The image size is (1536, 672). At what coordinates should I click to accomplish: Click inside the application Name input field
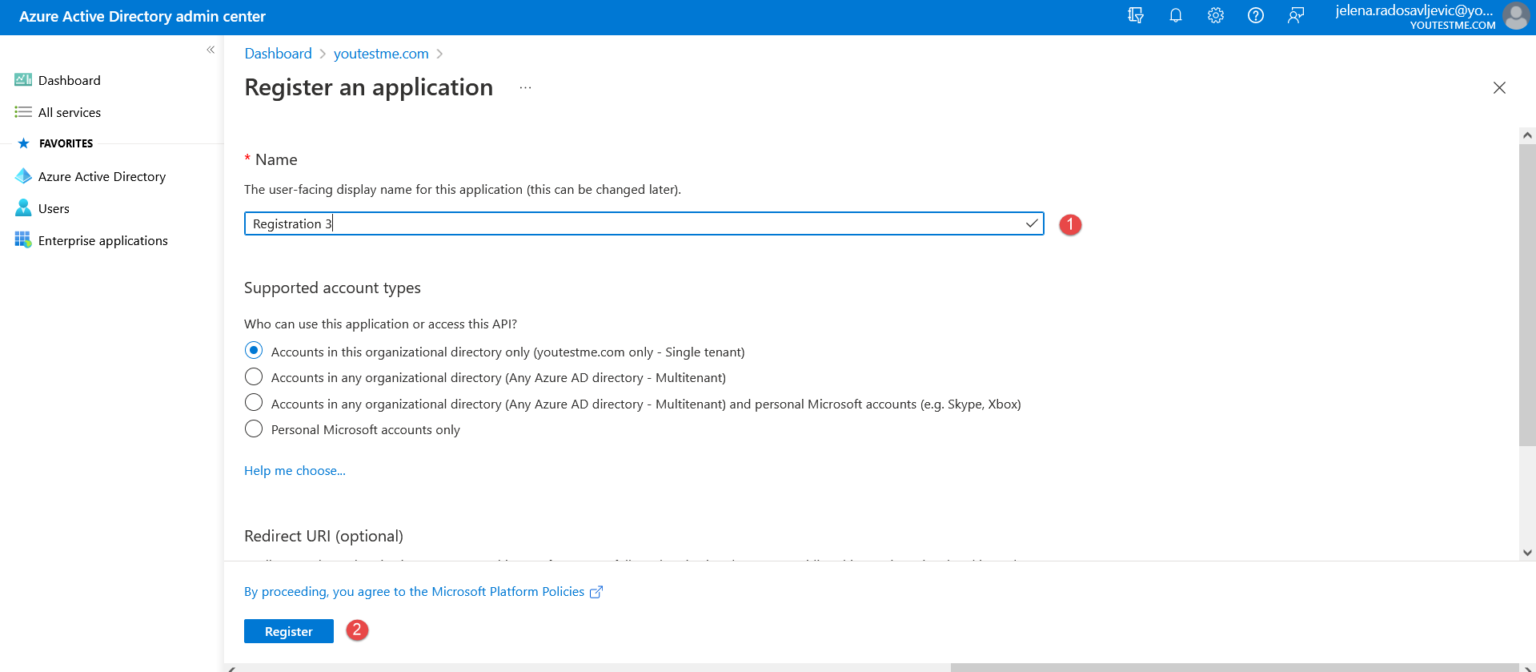[x=640, y=223]
